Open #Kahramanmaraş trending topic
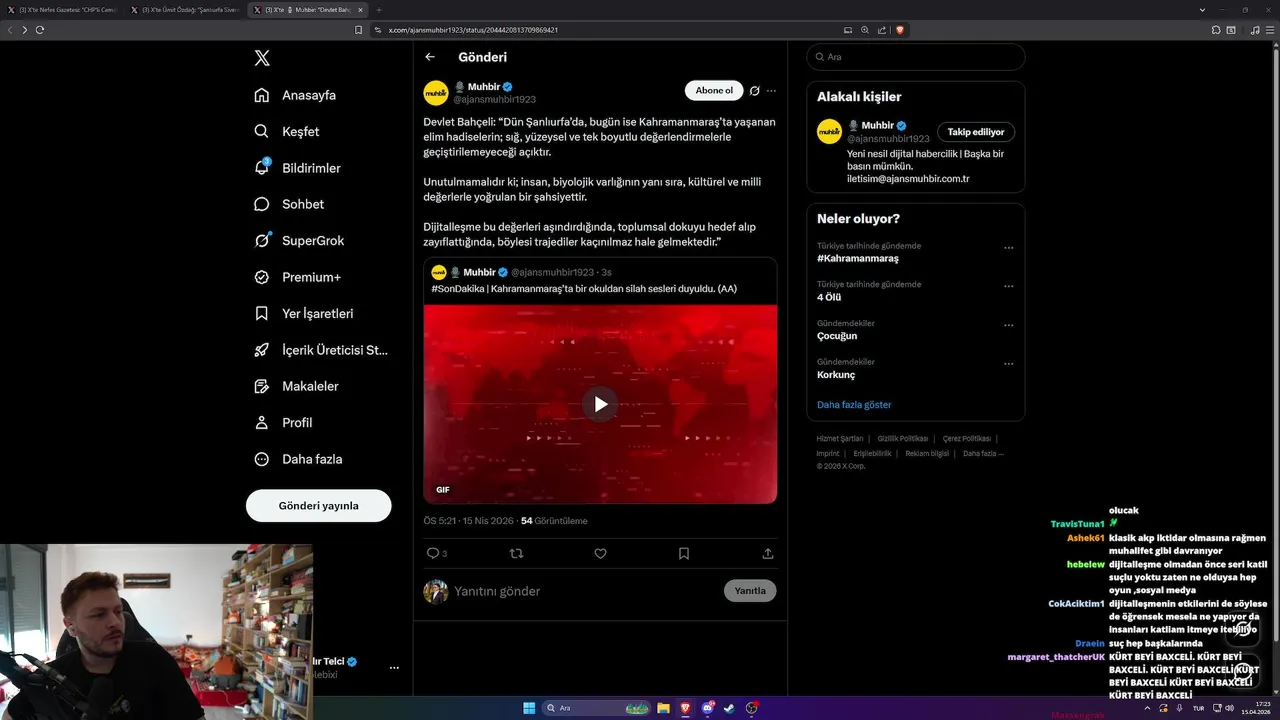The image size is (1280, 720). (858, 258)
